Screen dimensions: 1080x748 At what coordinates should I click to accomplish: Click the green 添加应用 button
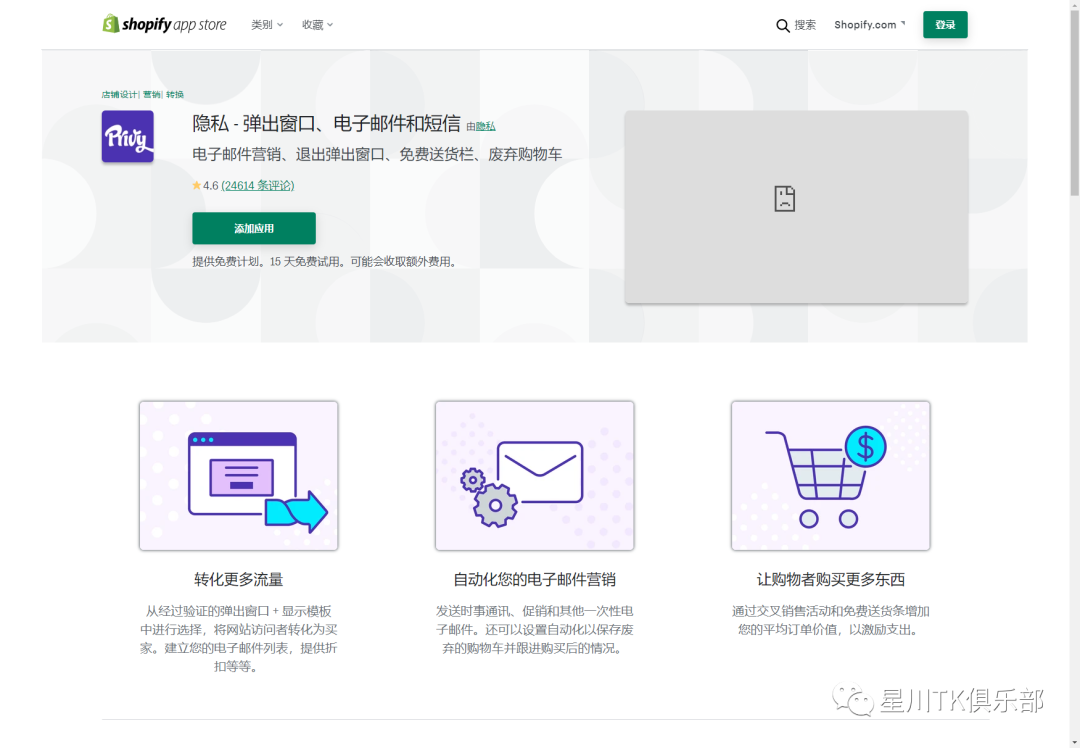[x=253, y=228]
